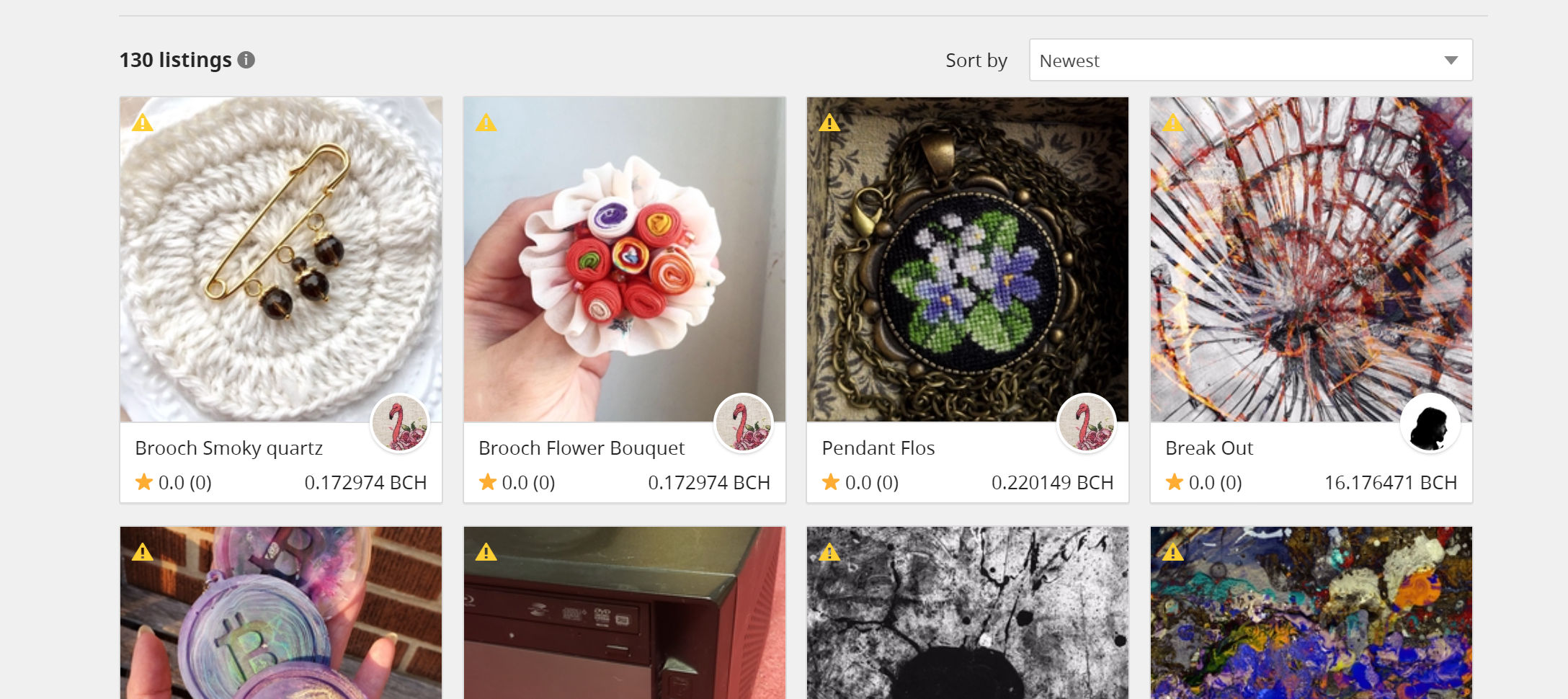1568x699 pixels.
Task: Click star rating icon under Pendant Flos
Action: pyautogui.click(x=831, y=481)
